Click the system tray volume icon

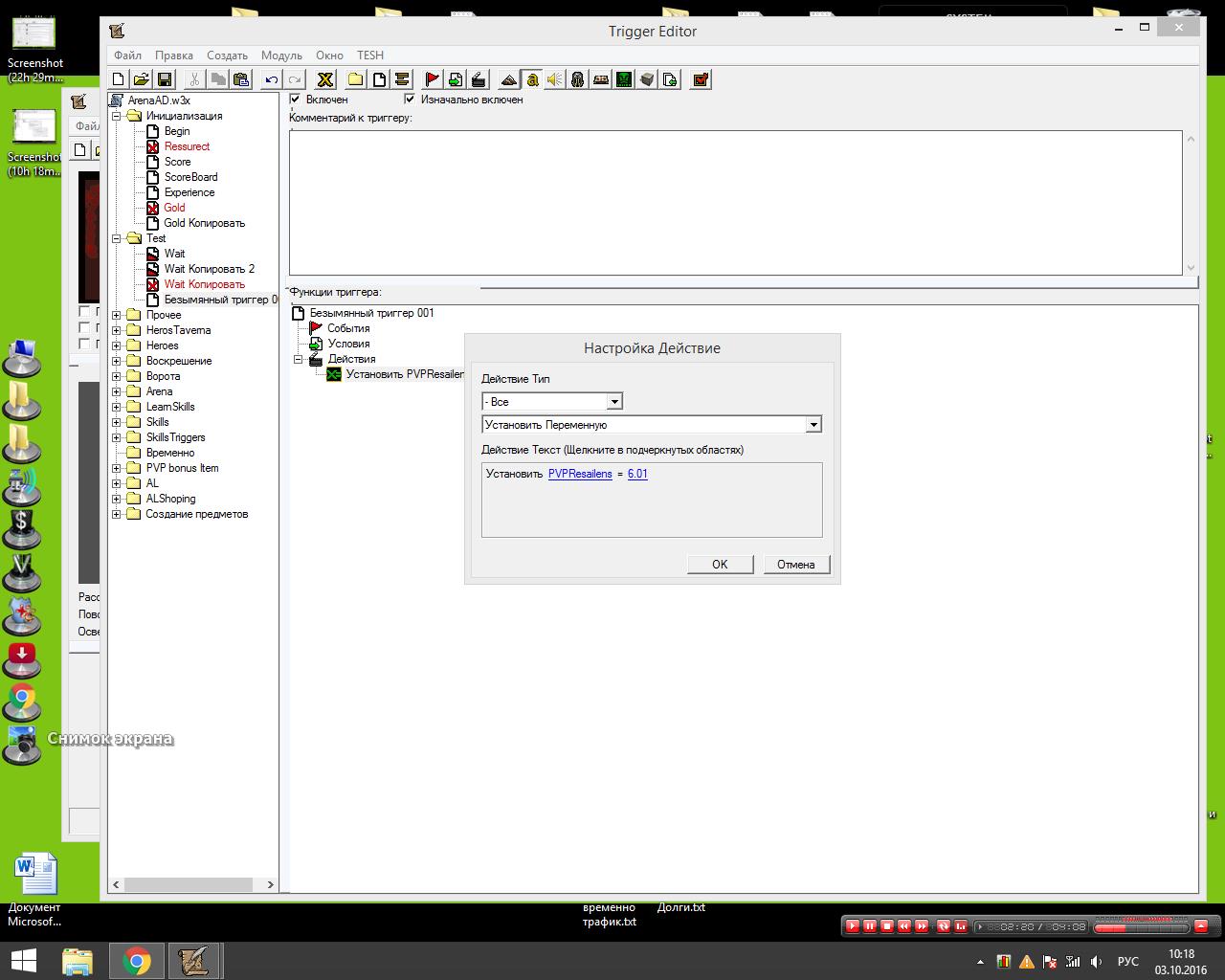(x=1096, y=961)
